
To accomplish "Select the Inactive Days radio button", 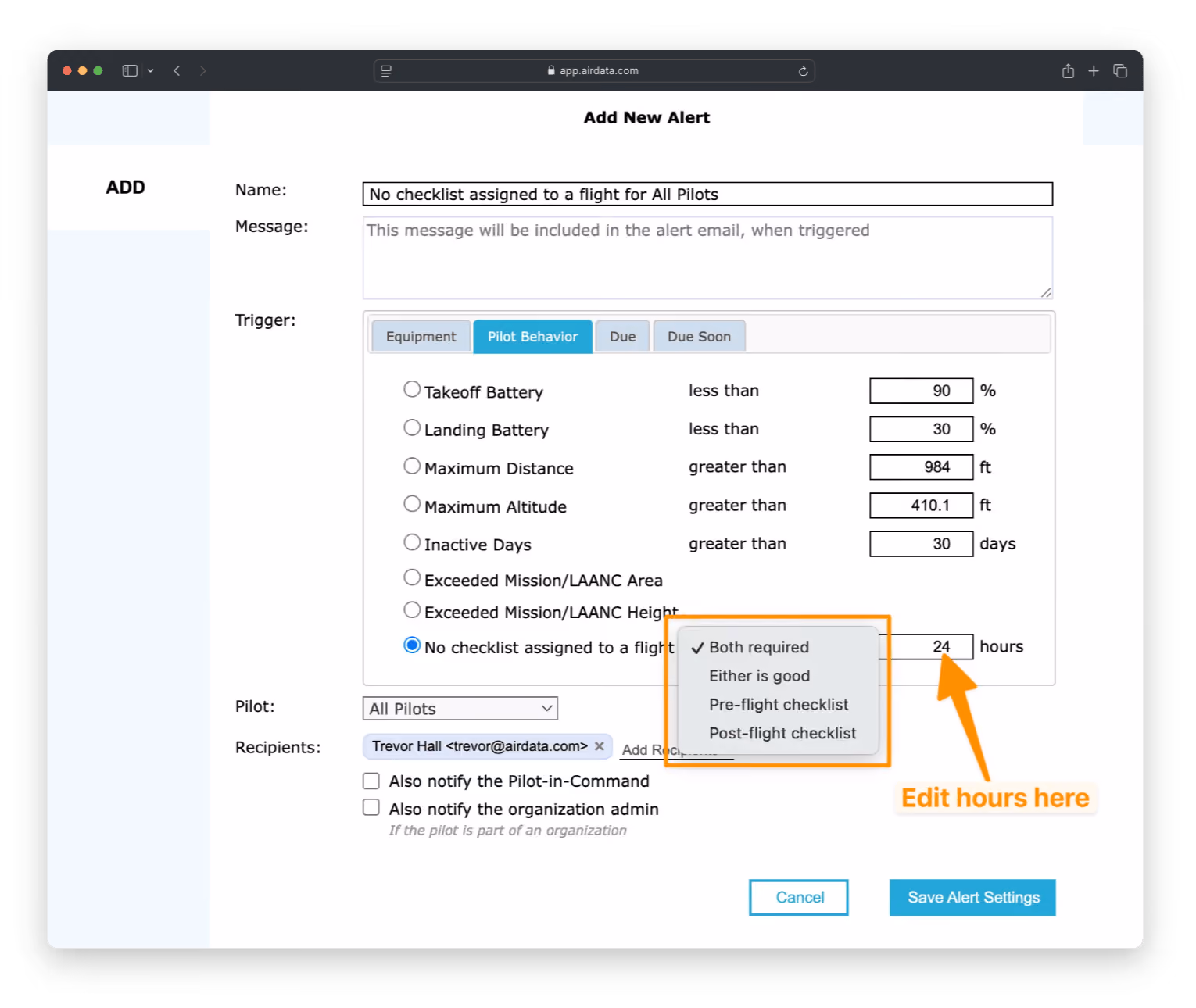I will pos(412,542).
